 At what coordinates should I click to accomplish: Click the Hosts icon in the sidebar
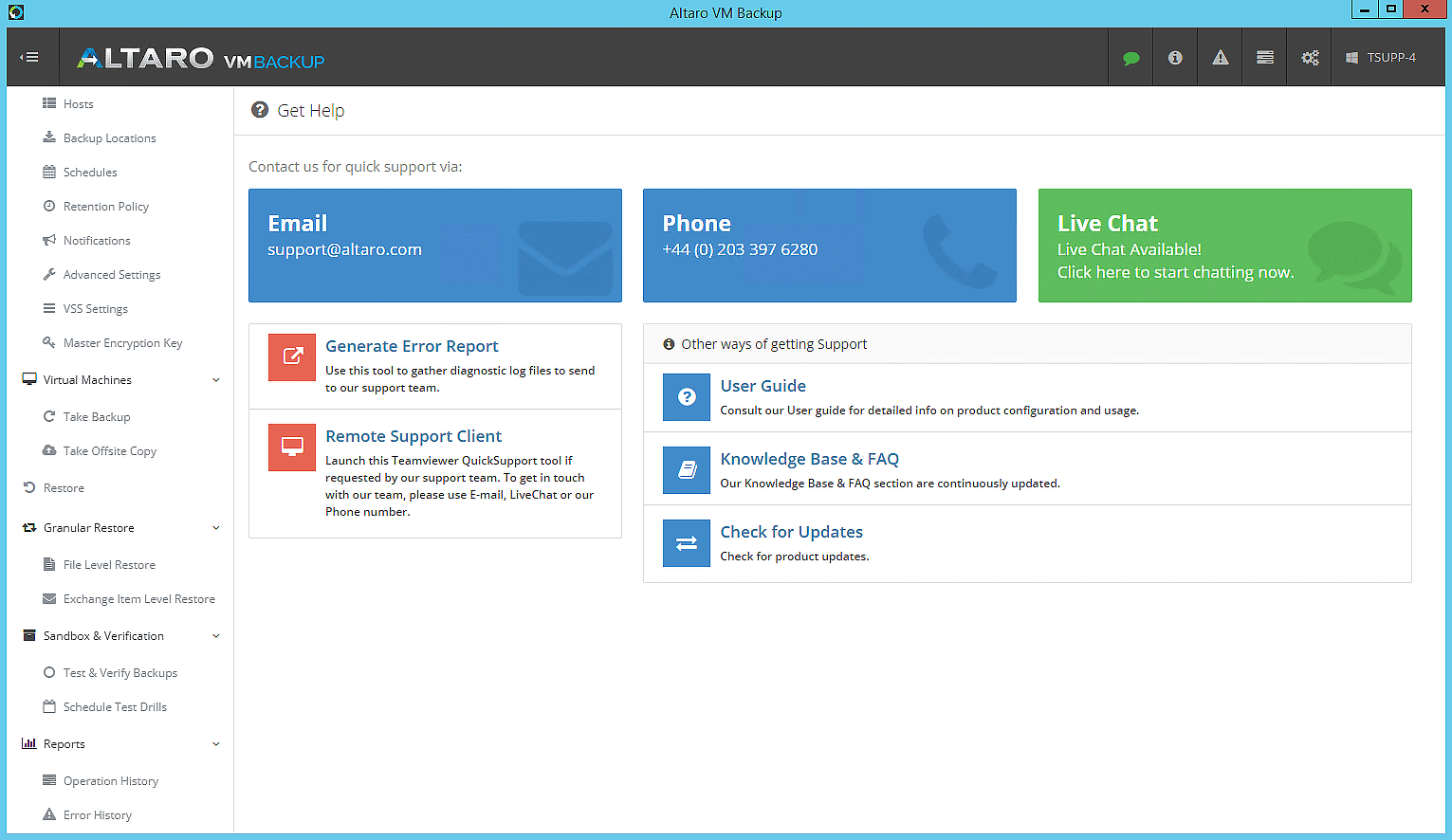(49, 103)
